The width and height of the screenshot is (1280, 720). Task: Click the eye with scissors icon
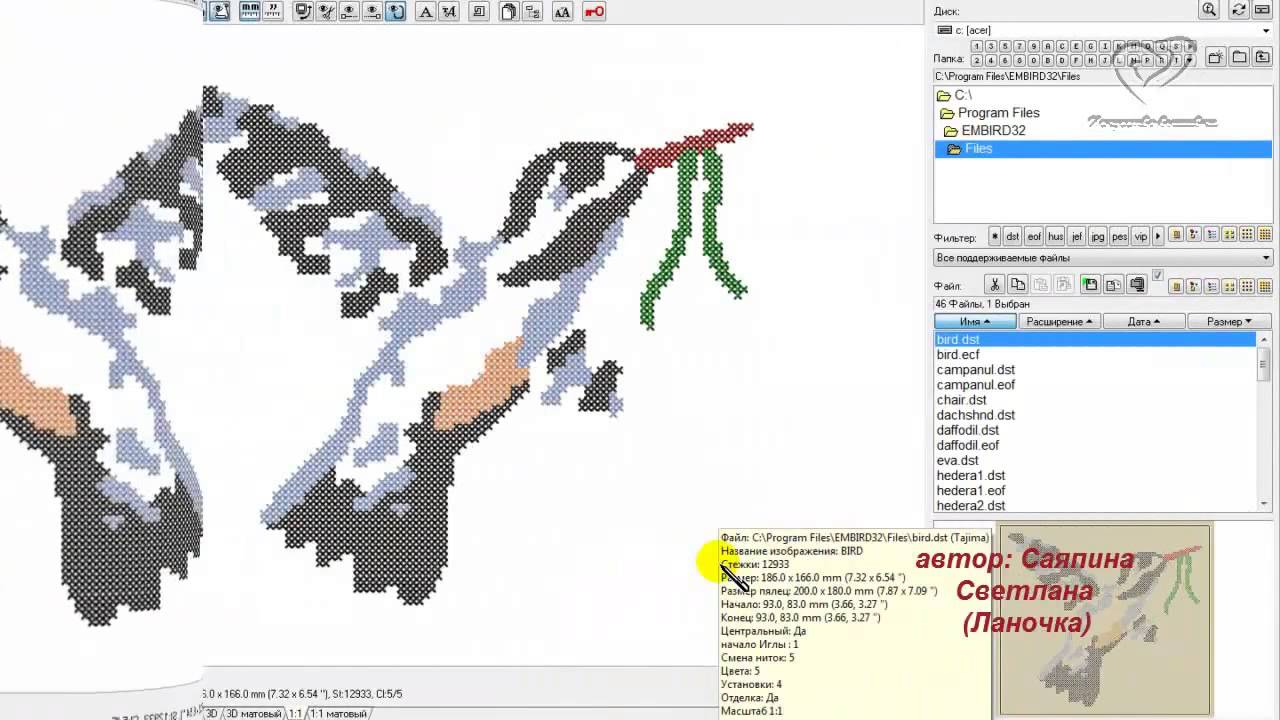[326, 12]
